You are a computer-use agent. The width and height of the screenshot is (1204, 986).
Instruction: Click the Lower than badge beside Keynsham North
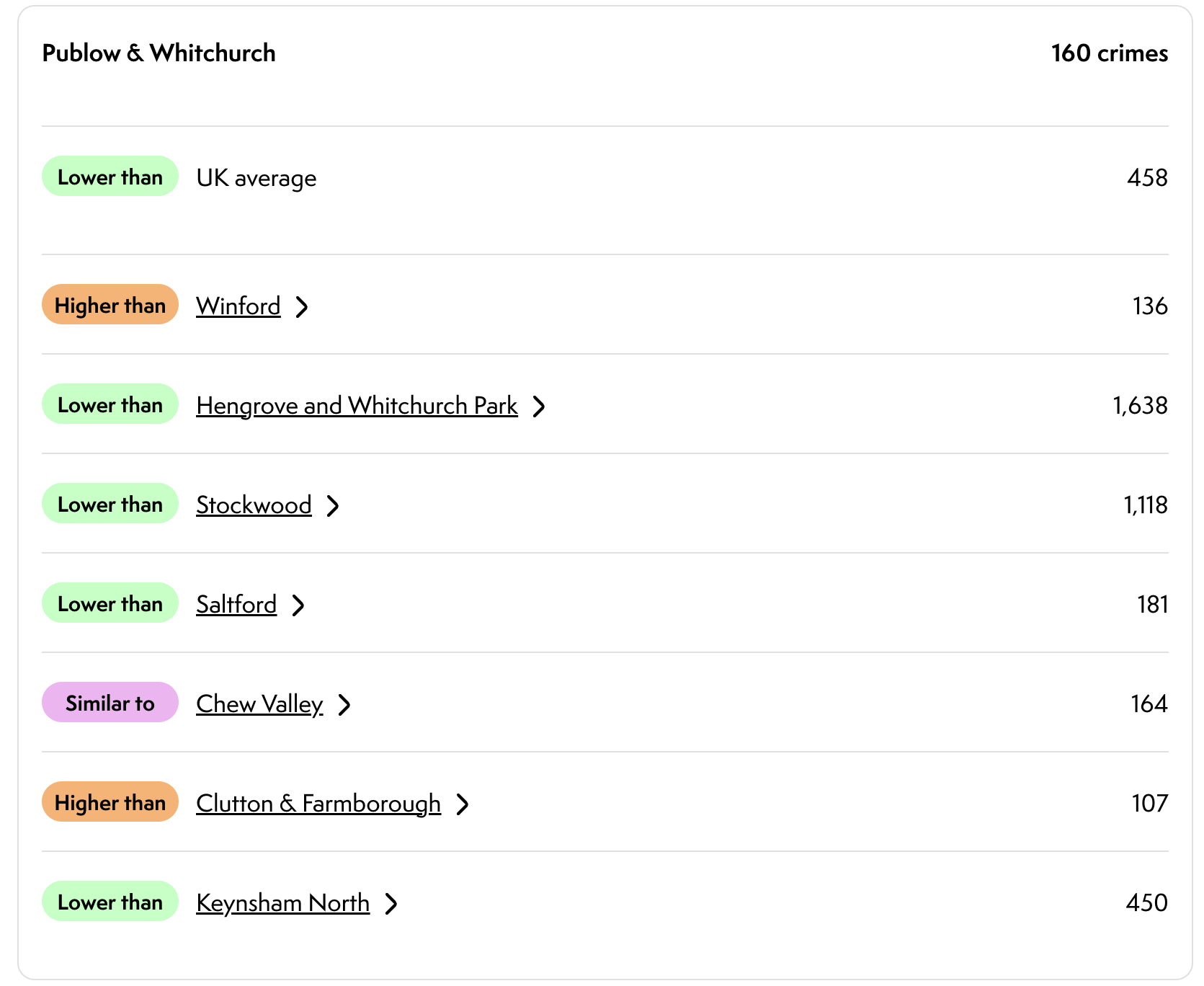pyautogui.click(x=110, y=902)
